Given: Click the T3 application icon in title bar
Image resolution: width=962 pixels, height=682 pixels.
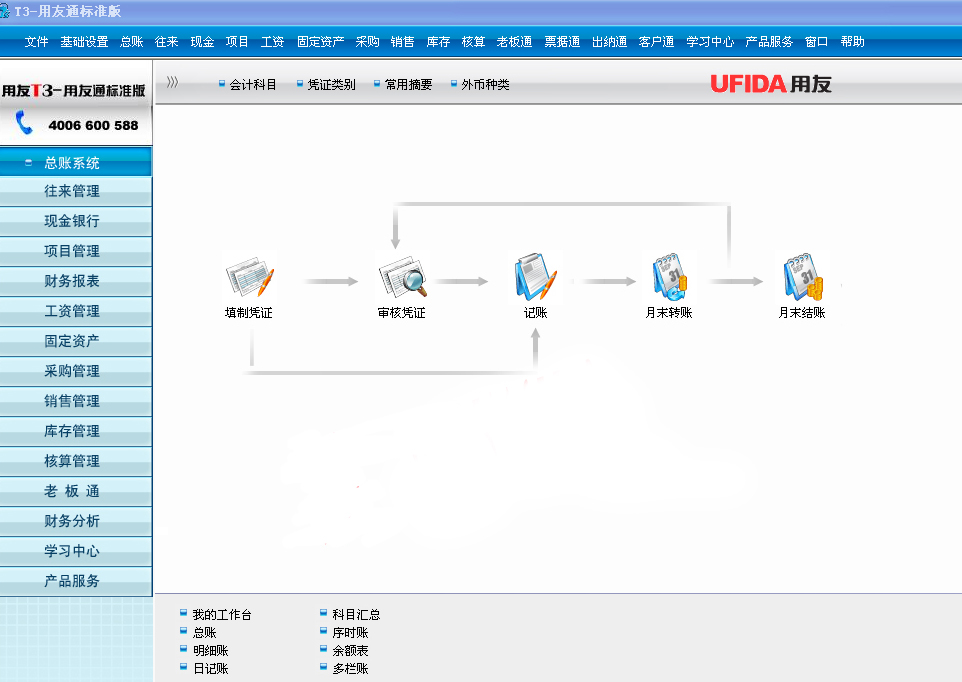Looking at the screenshot, I should click(x=5, y=10).
